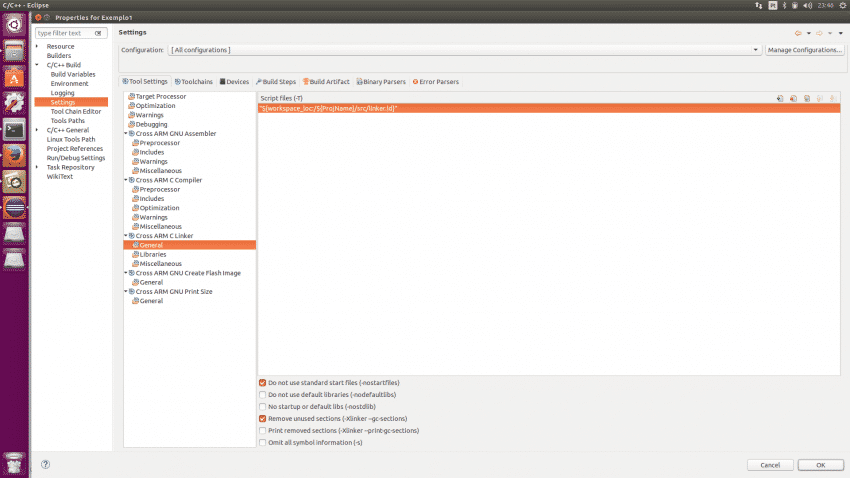
Task: Expand the C/C++ General node
Action: (x=37, y=130)
